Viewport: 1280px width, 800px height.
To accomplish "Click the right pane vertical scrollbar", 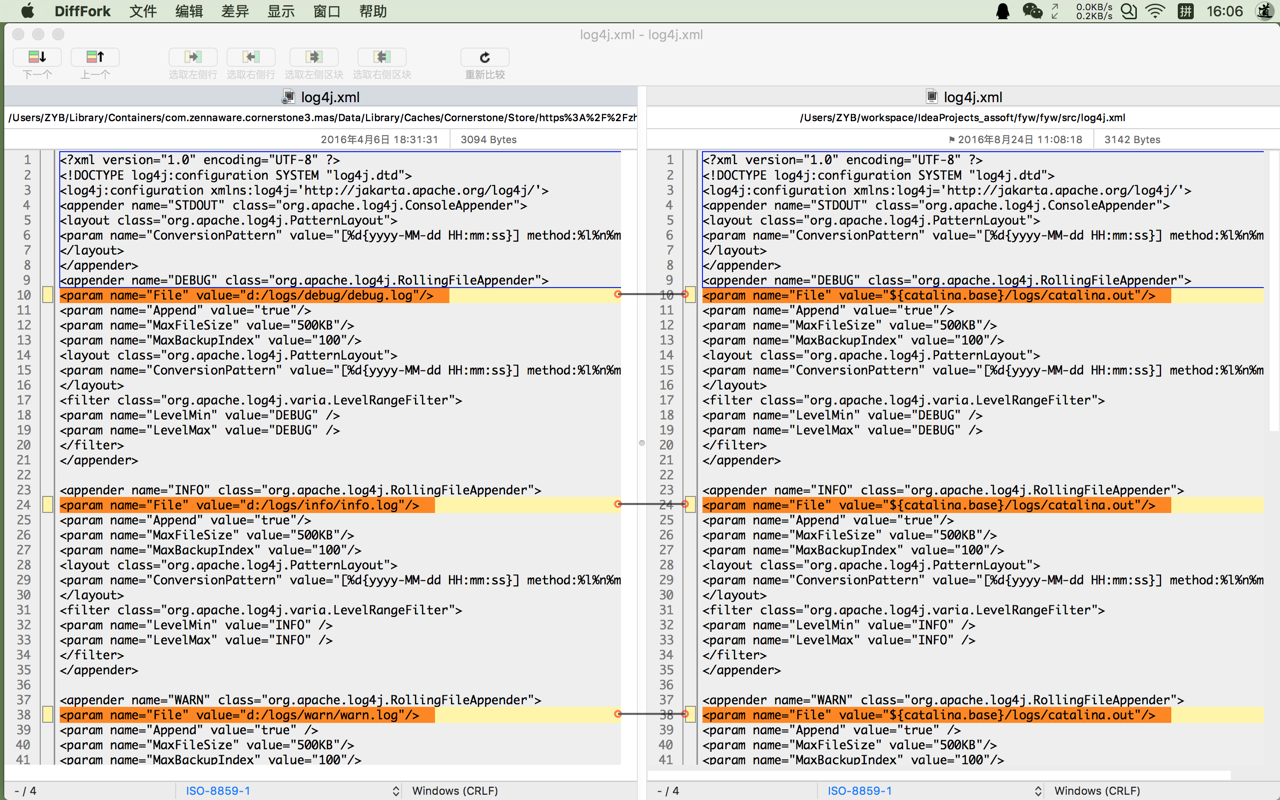I will (x=1273, y=290).
